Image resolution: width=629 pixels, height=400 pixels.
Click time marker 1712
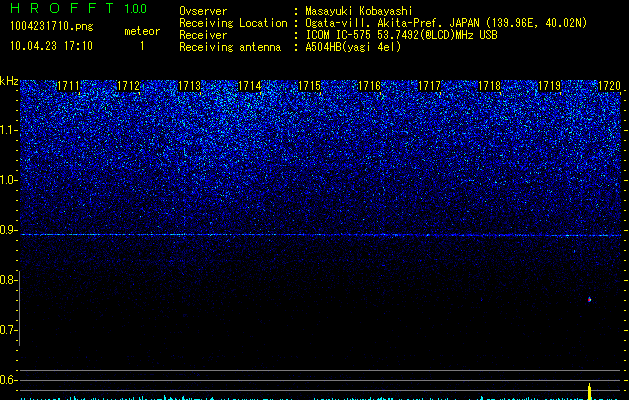point(128,86)
